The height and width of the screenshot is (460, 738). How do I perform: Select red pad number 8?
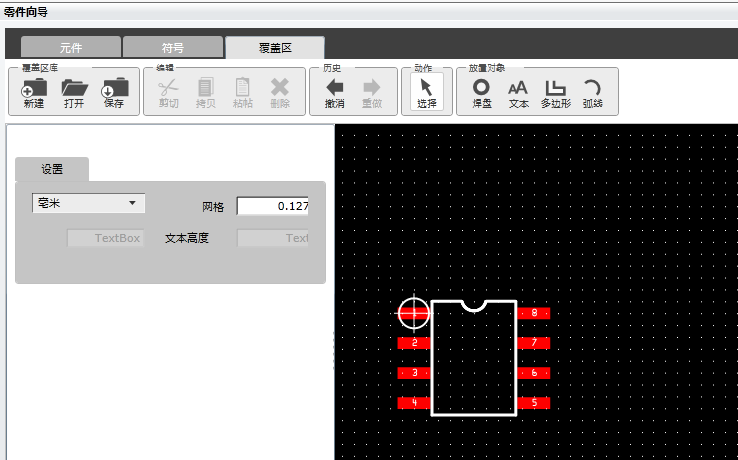click(534, 313)
